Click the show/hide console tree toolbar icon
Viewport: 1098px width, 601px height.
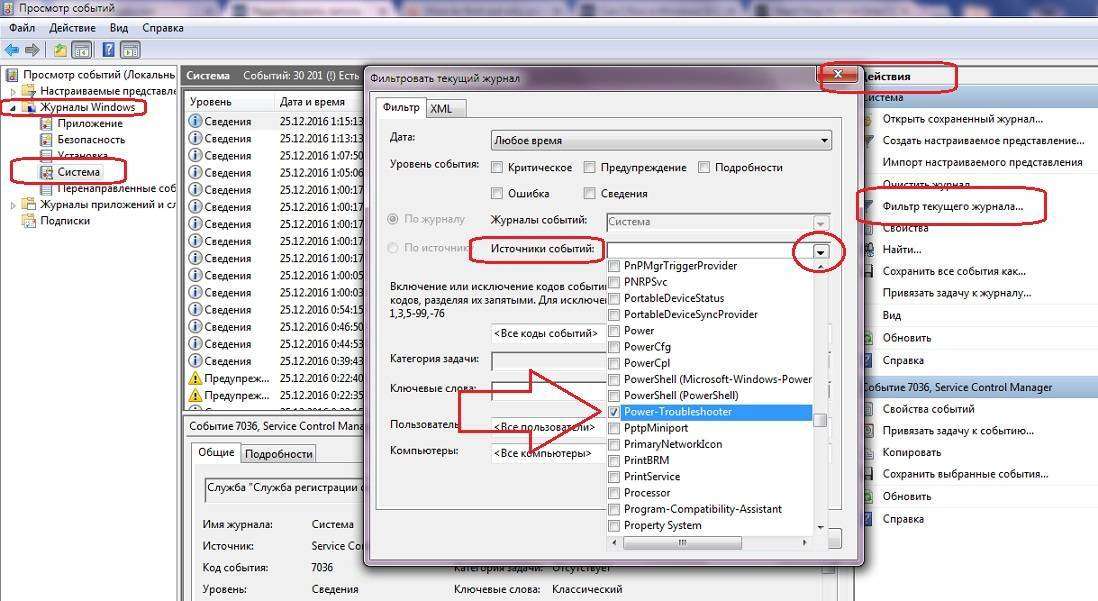point(82,50)
